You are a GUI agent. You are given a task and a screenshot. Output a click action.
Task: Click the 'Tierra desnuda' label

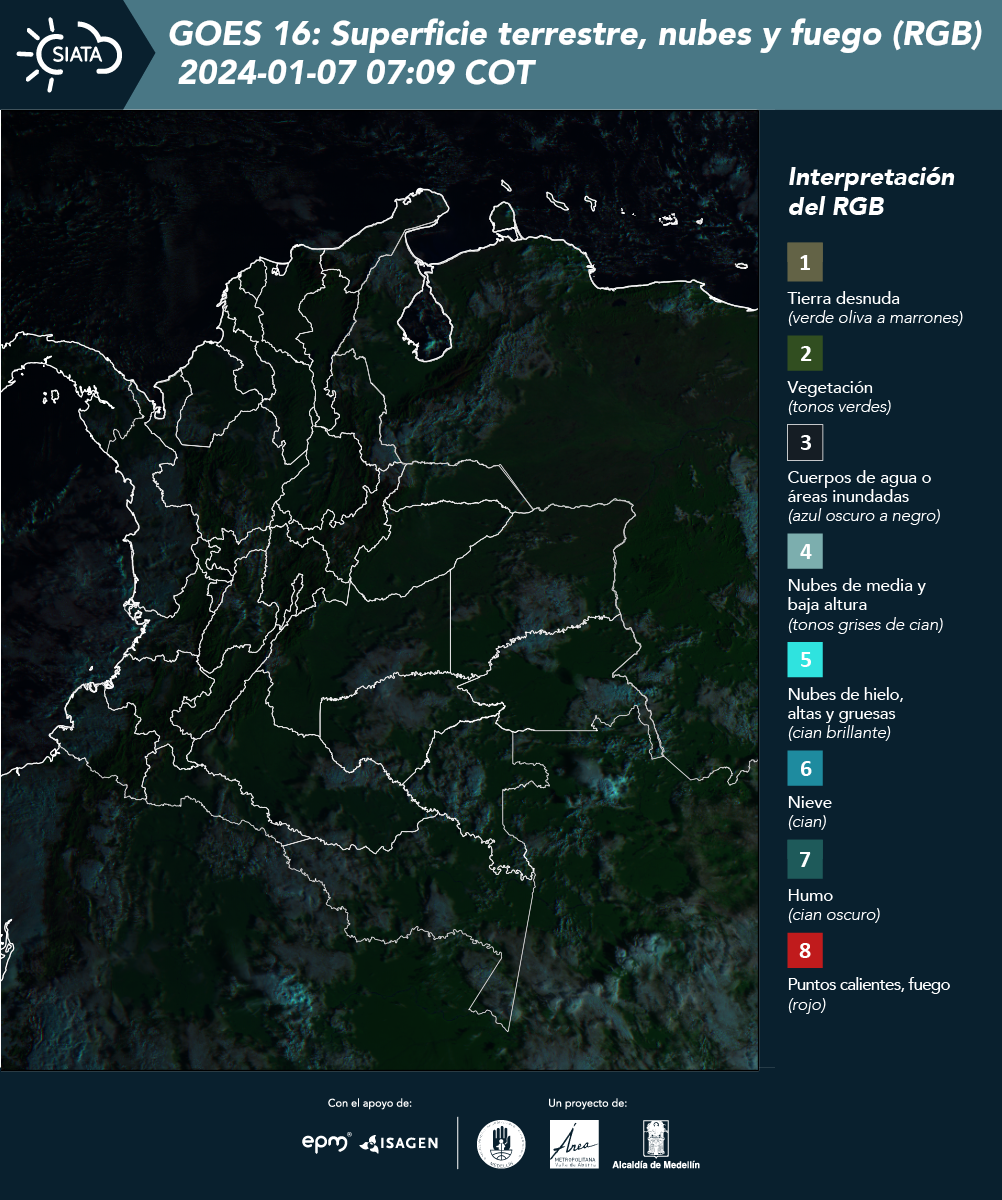tap(844, 298)
